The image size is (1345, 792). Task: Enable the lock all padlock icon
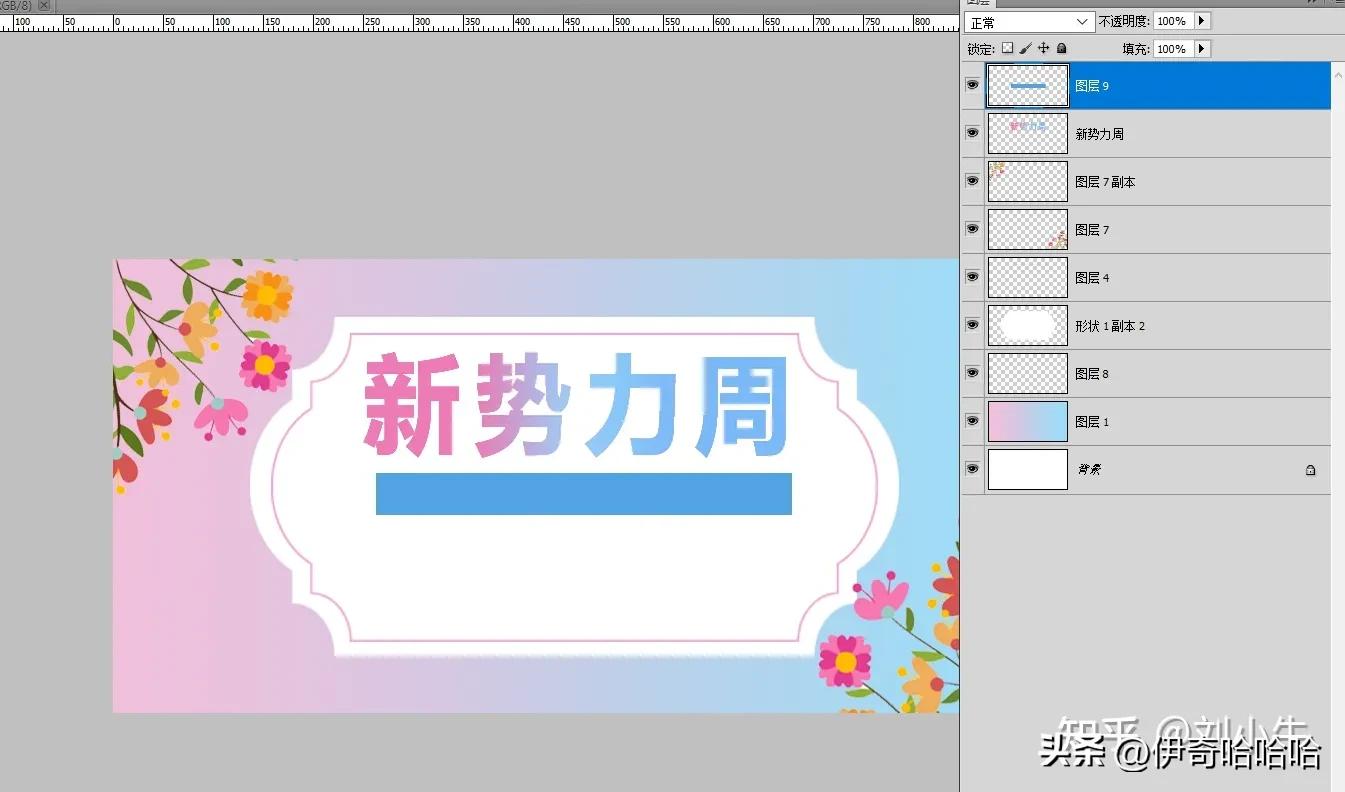[1060, 48]
